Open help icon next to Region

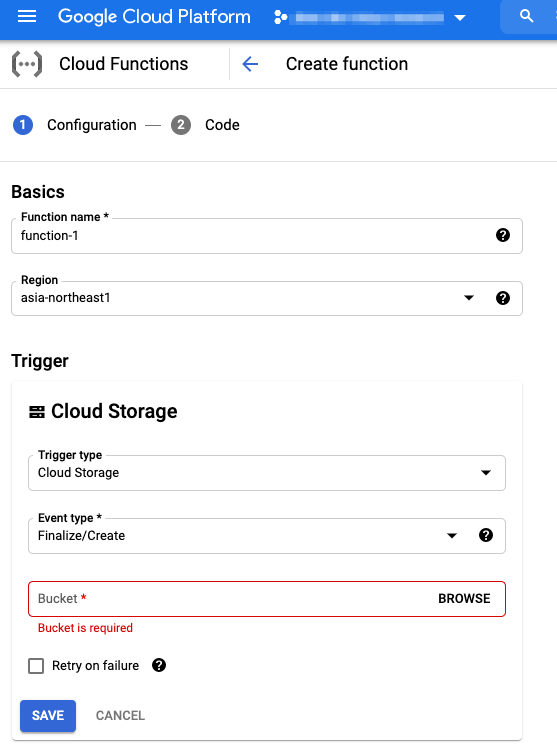pos(503,298)
